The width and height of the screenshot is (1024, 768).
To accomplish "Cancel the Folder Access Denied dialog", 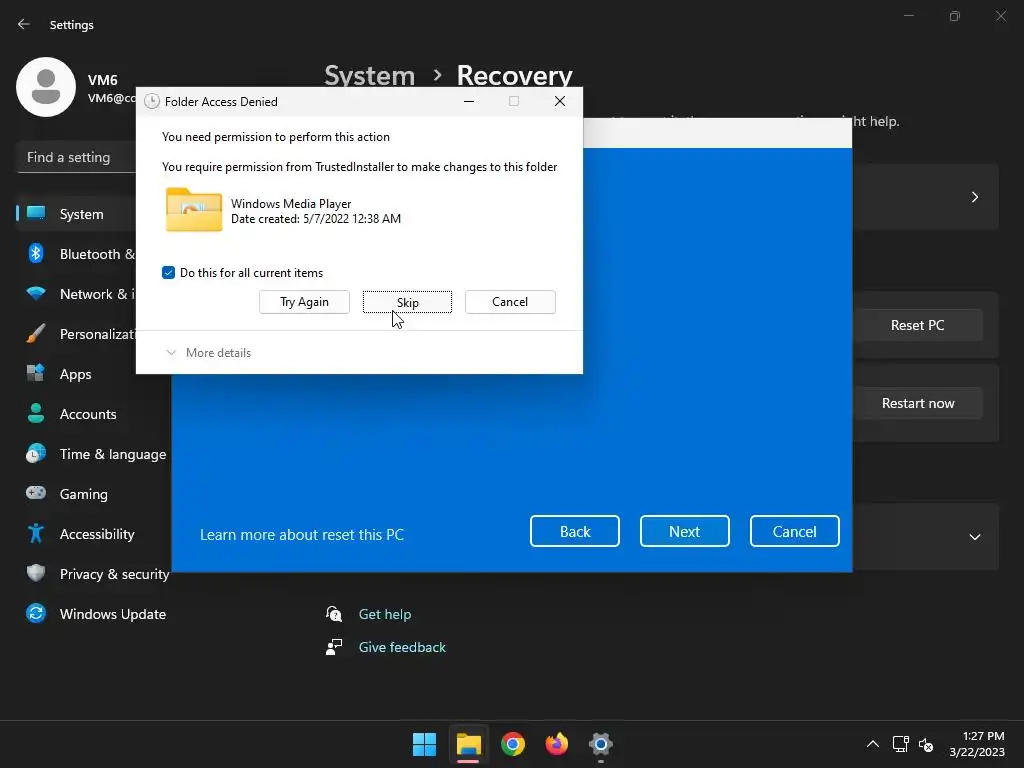I will [510, 302].
